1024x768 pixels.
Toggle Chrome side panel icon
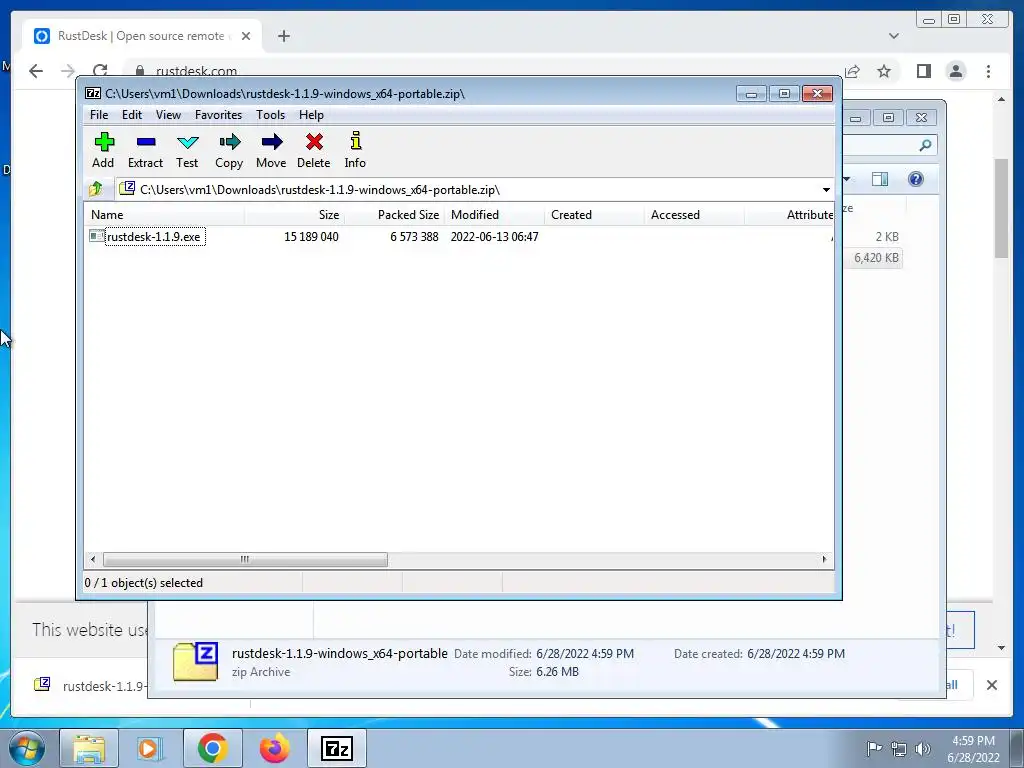tap(923, 71)
